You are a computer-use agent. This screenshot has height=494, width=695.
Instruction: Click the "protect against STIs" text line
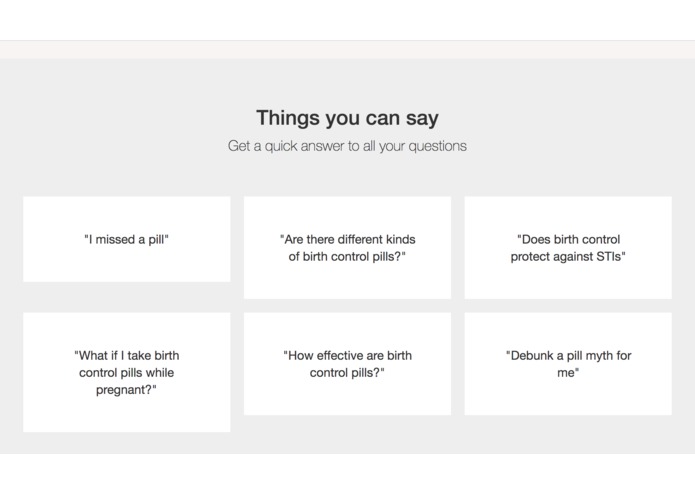pos(568,257)
